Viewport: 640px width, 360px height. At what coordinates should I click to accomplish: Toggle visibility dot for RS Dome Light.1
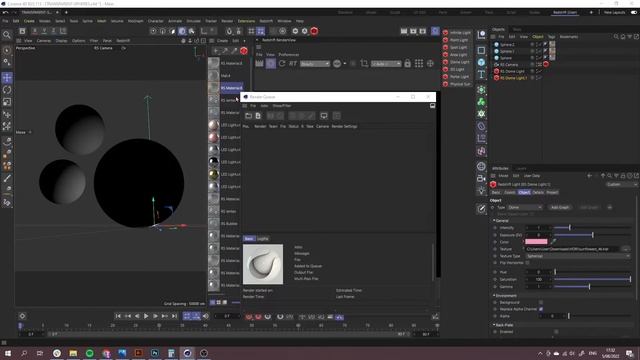(x=532, y=78)
